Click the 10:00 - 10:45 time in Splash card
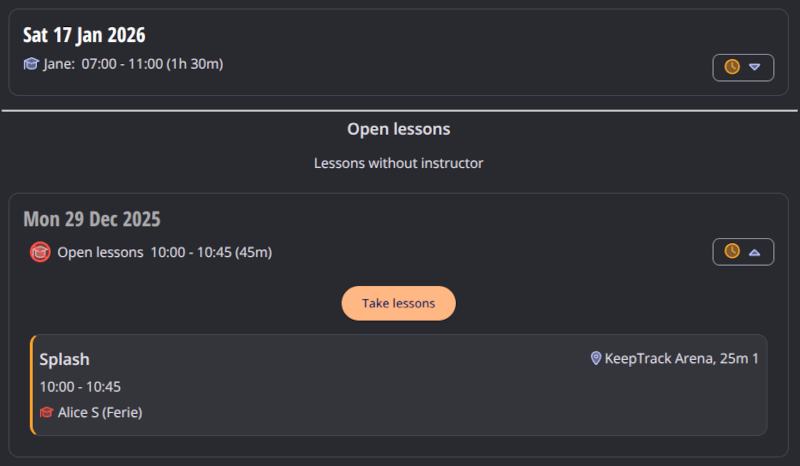 click(80, 386)
